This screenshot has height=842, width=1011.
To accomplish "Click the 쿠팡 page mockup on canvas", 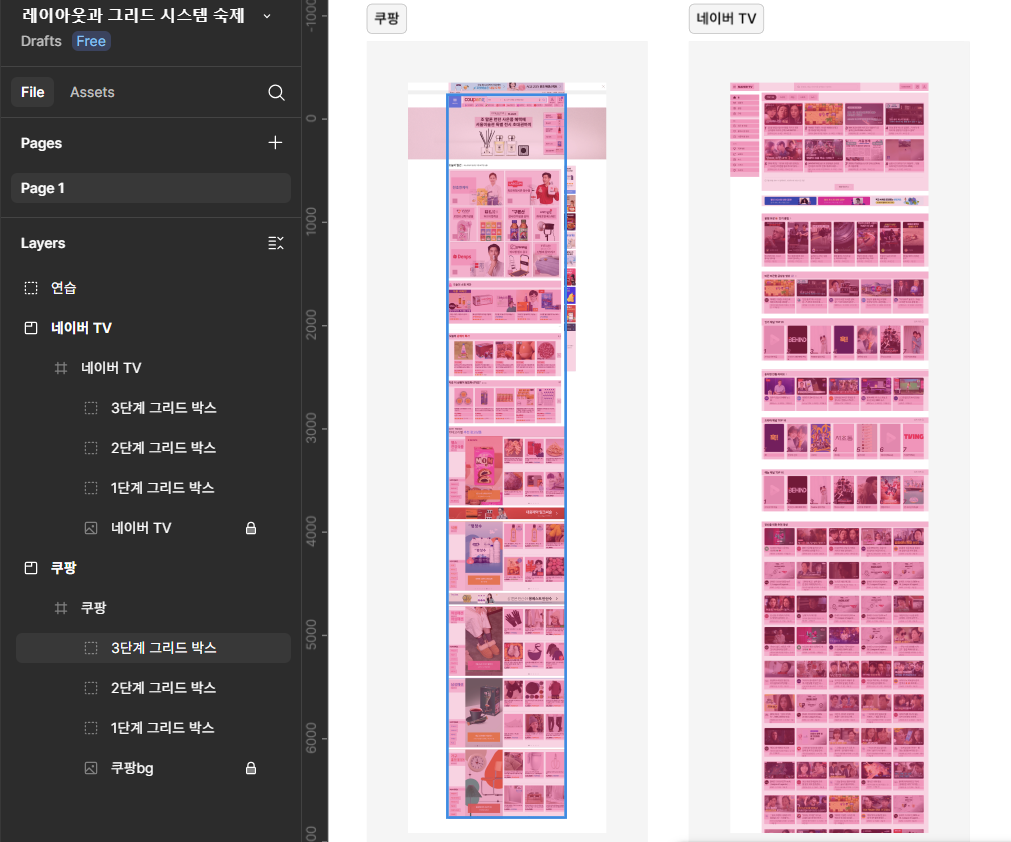I will pos(507,456).
